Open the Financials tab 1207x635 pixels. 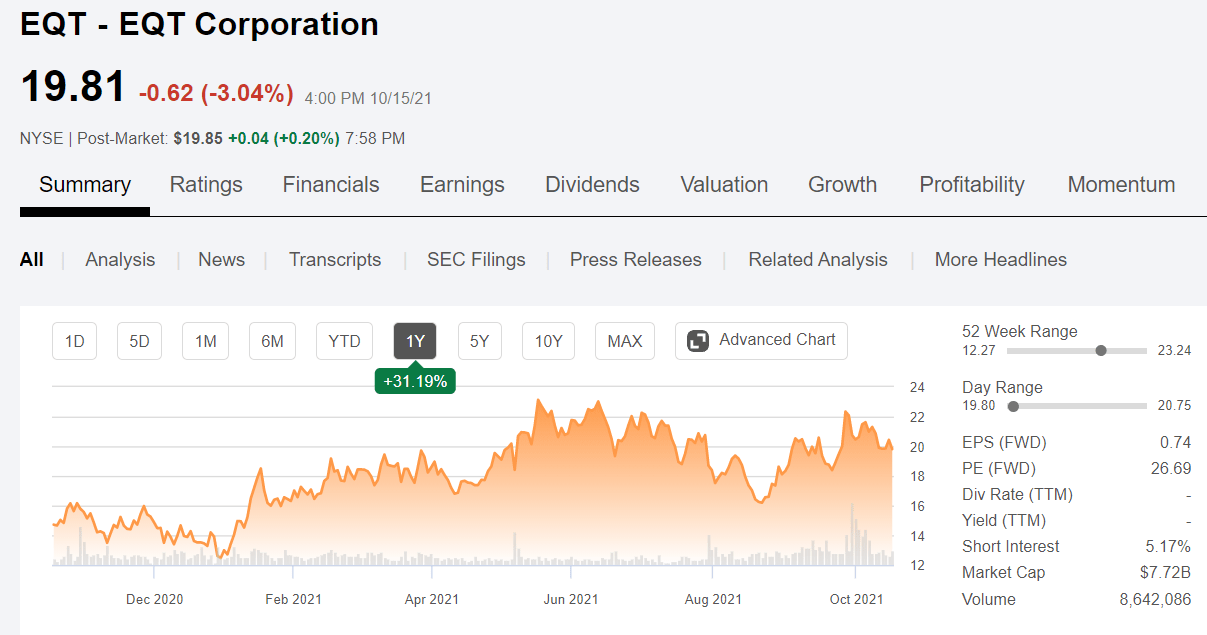point(331,185)
